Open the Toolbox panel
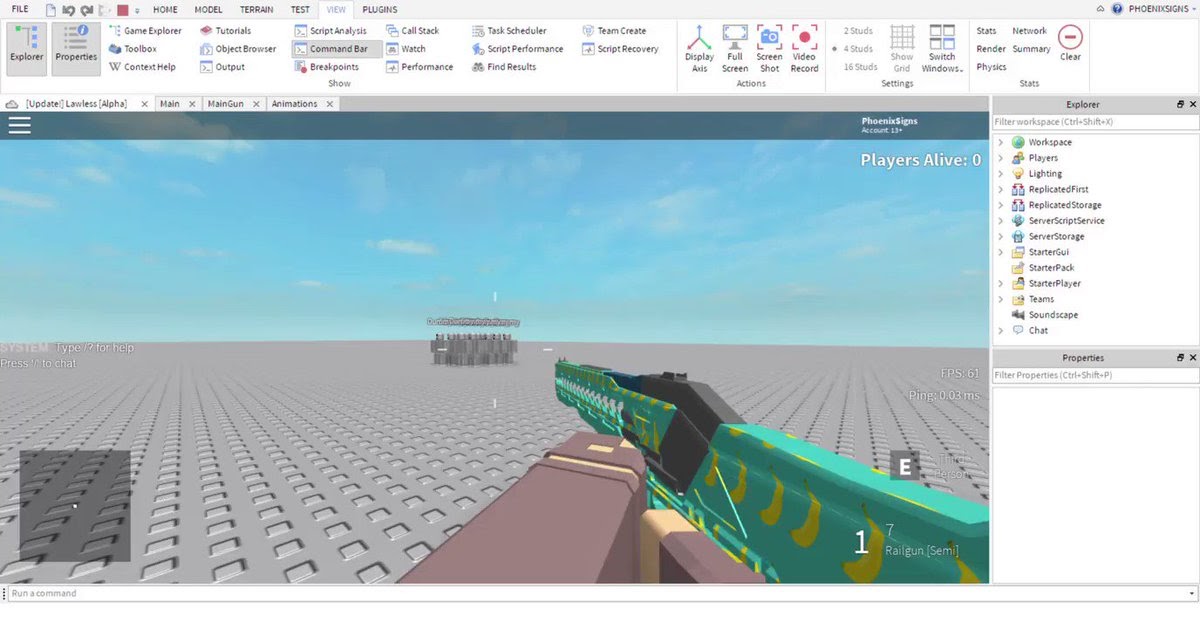The width and height of the screenshot is (1200, 628). (x=132, y=49)
